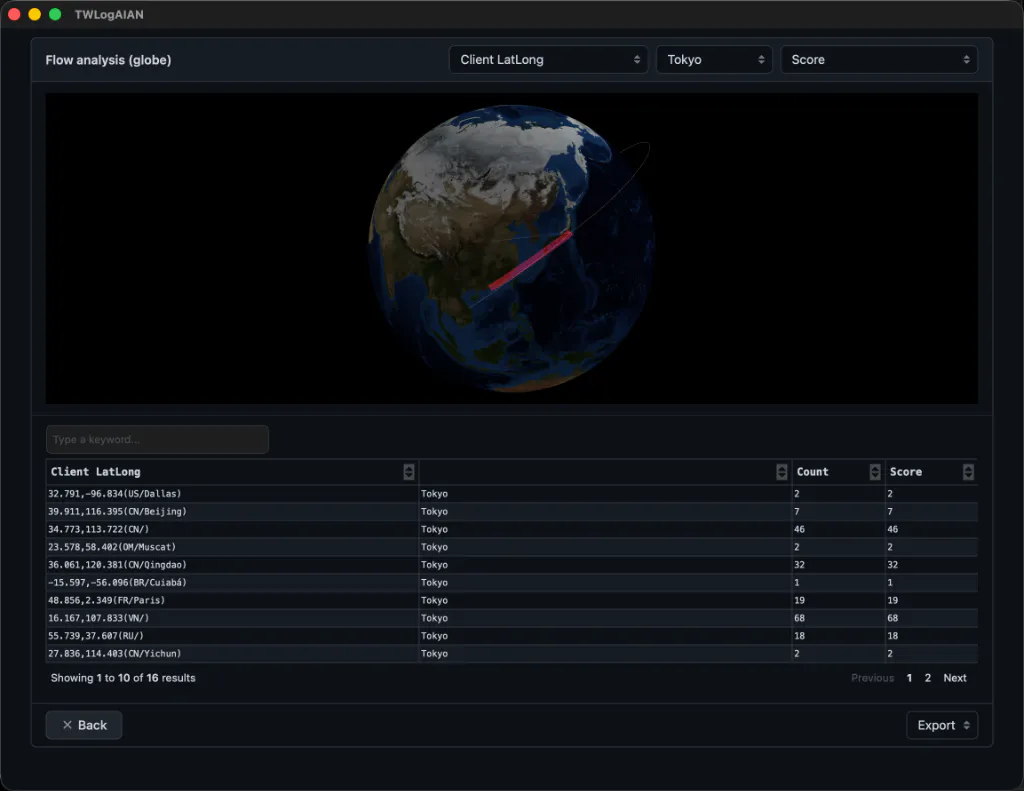1024x791 pixels.
Task: Open the Tokyo selector dropdown
Action: coord(714,59)
